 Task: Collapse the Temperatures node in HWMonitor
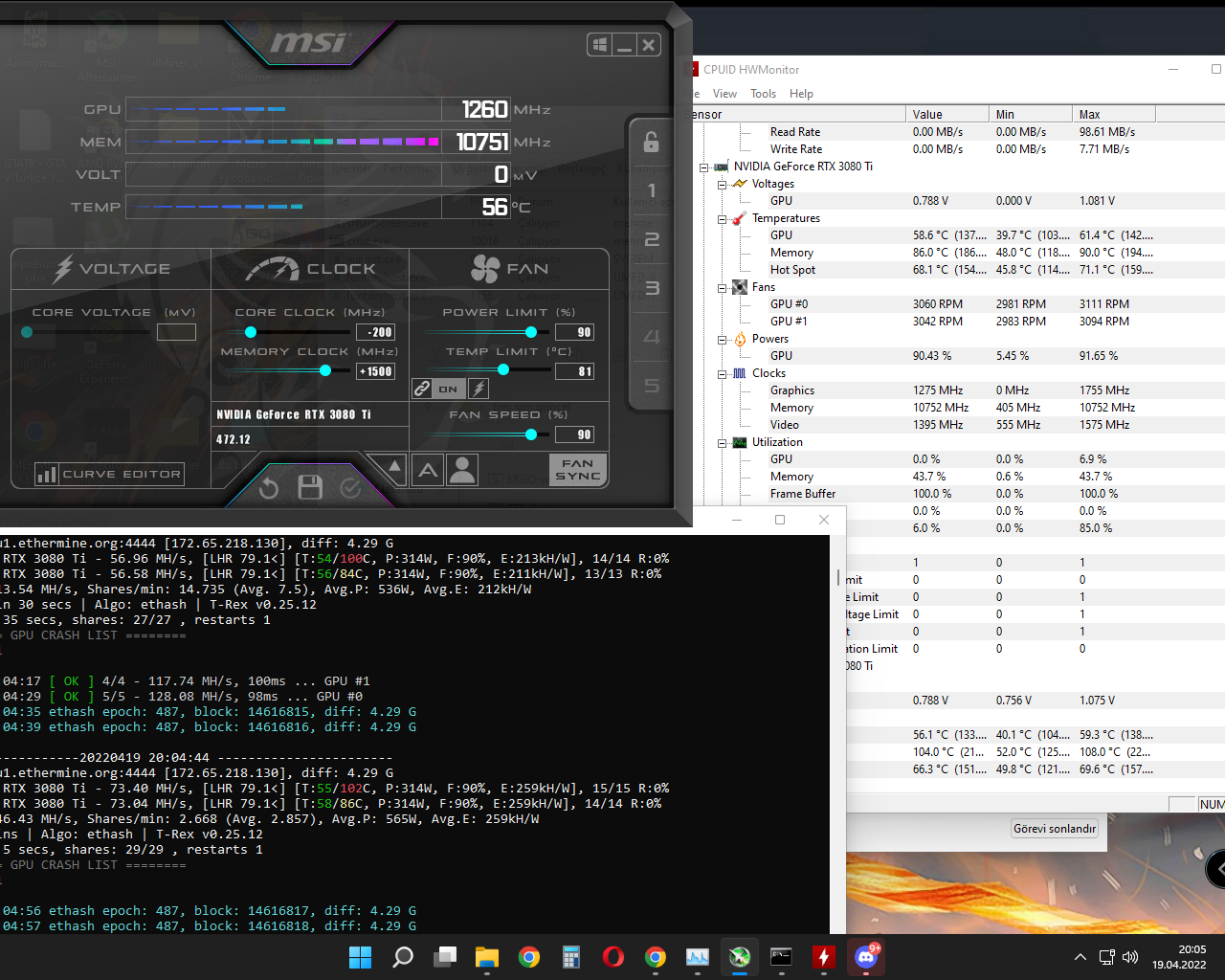722,218
